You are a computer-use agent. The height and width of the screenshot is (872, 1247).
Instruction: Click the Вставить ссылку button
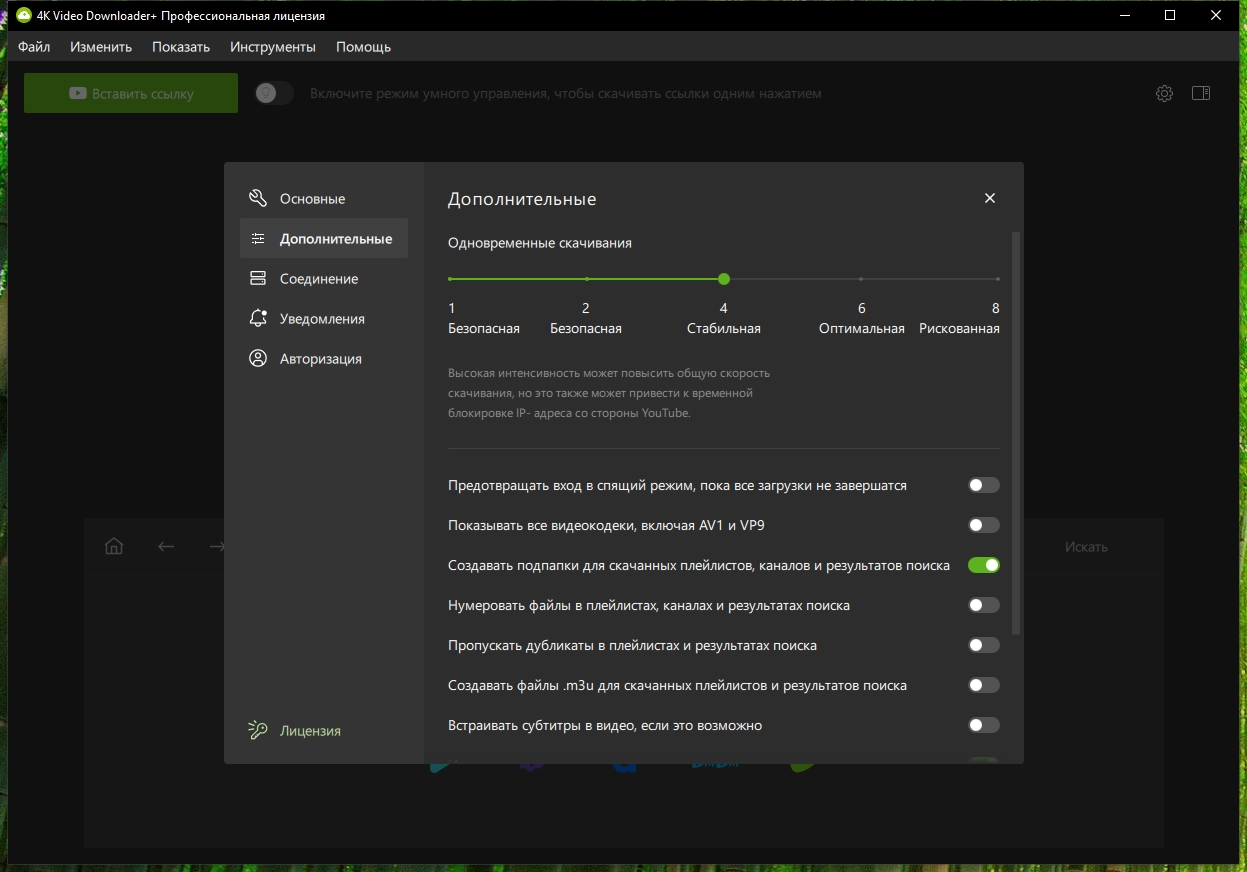(131, 93)
